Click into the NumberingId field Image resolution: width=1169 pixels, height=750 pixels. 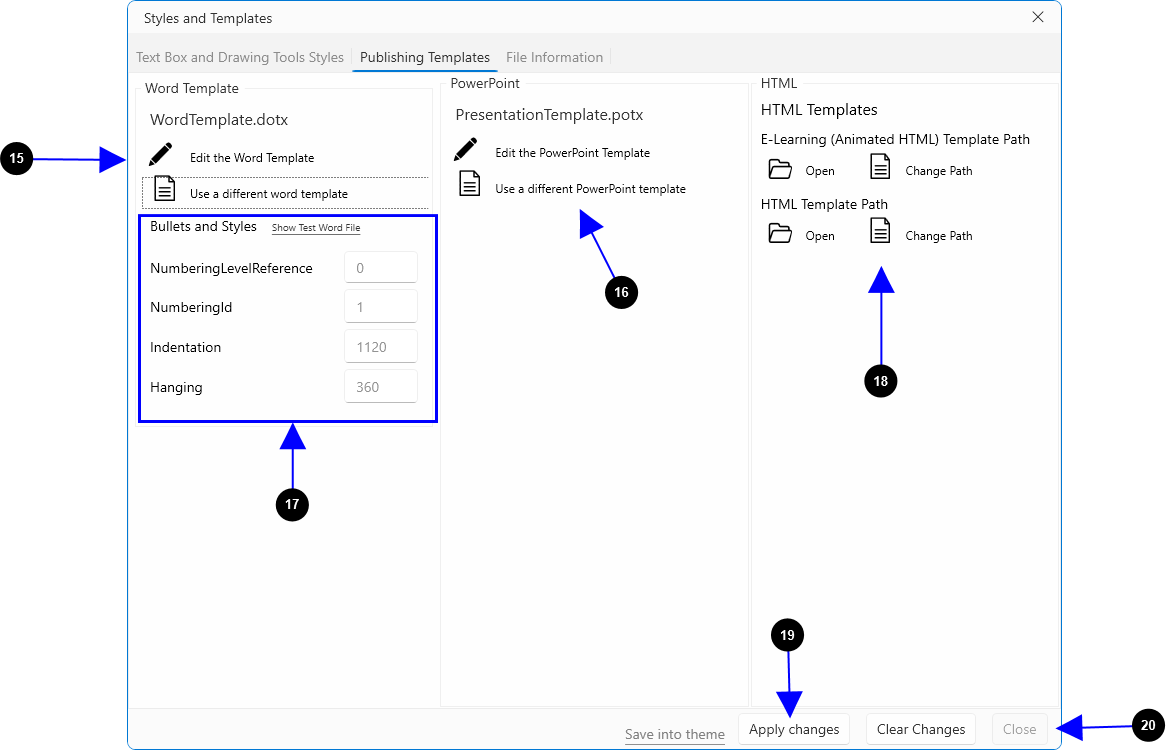pyautogui.click(x=381, y=307)
